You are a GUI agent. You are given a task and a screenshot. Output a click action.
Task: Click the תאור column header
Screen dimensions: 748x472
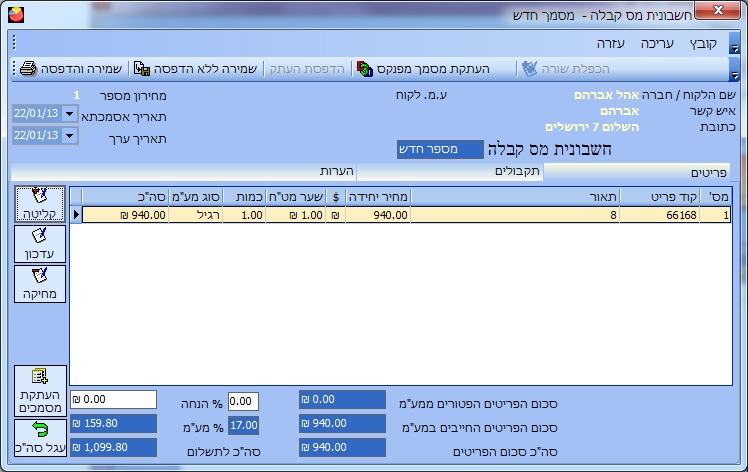pos(515,197)
